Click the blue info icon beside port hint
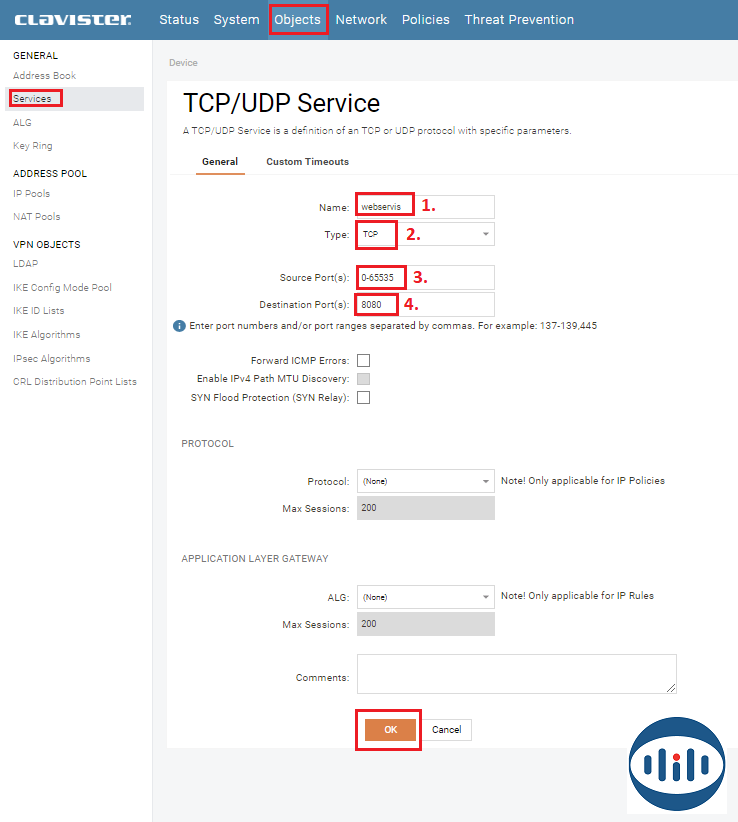Viewport: 738px width, 822px height. tap(179, 326)
